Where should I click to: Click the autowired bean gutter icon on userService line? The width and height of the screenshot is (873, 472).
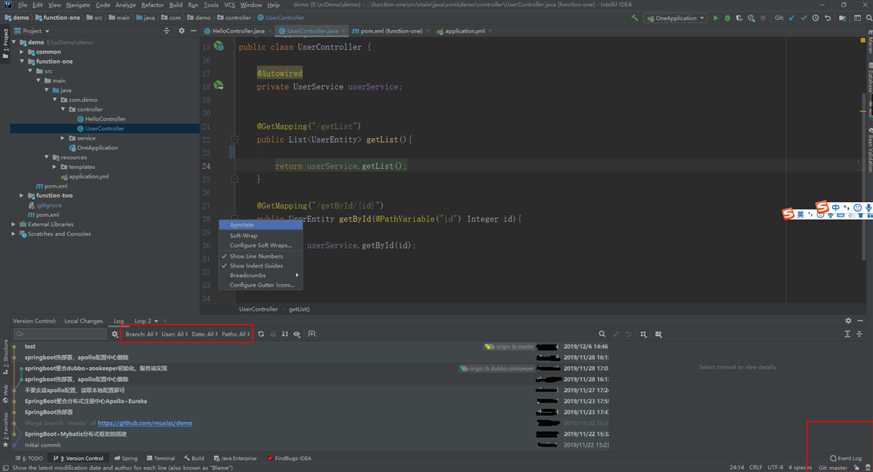click(219, 85)
